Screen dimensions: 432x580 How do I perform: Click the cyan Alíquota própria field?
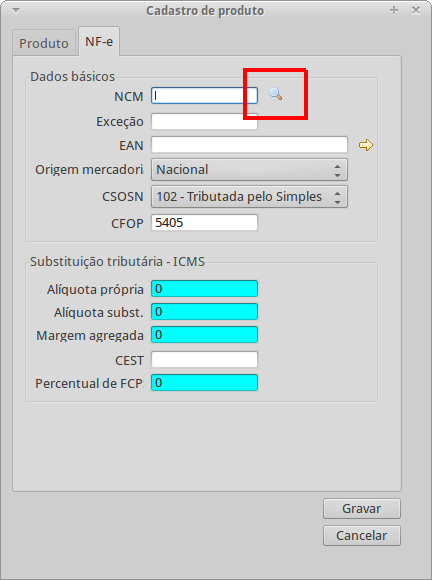204,289
